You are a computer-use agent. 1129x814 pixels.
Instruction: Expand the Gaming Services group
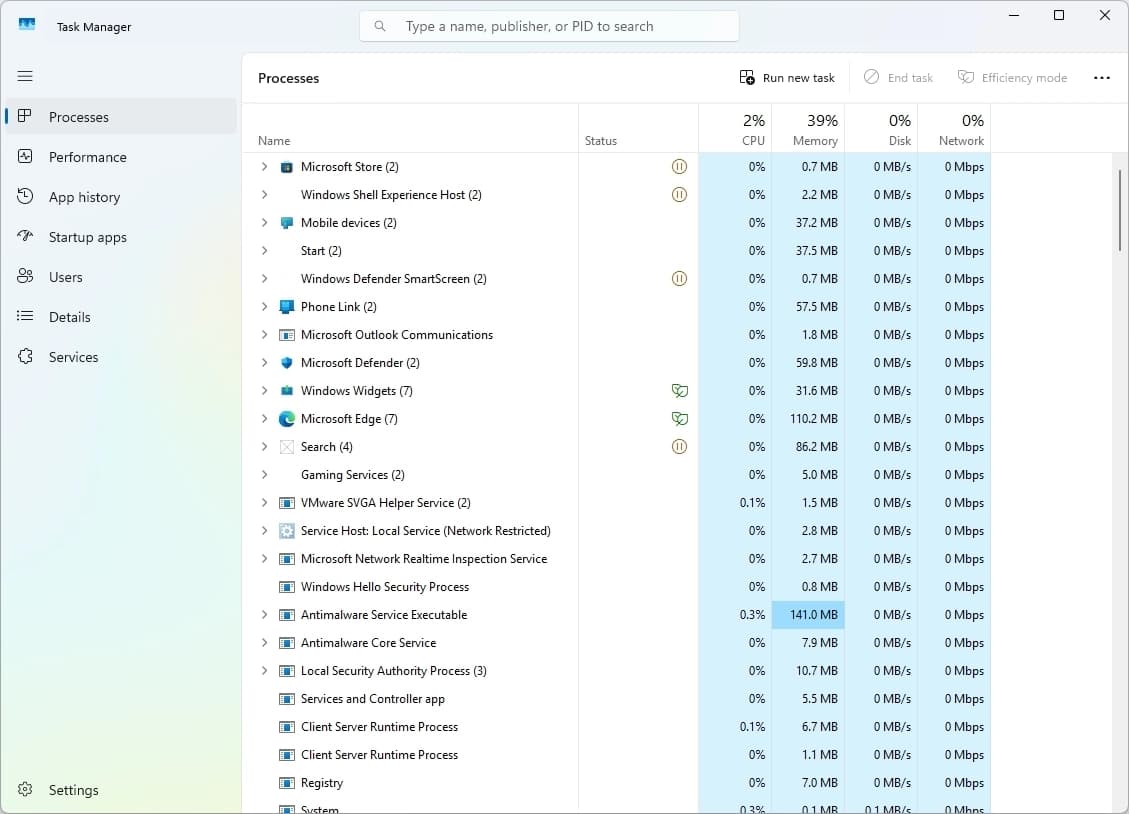click(264, 475)
